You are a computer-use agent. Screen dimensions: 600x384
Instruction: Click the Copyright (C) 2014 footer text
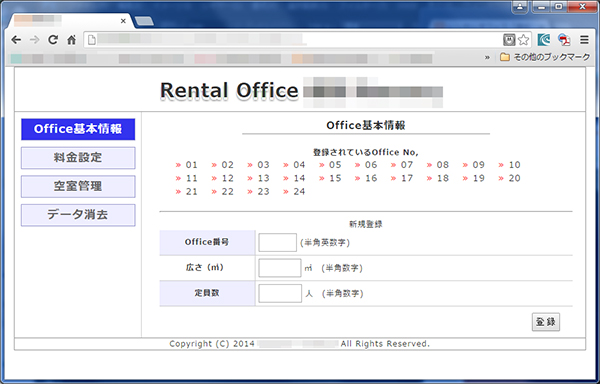click(212, 344)
